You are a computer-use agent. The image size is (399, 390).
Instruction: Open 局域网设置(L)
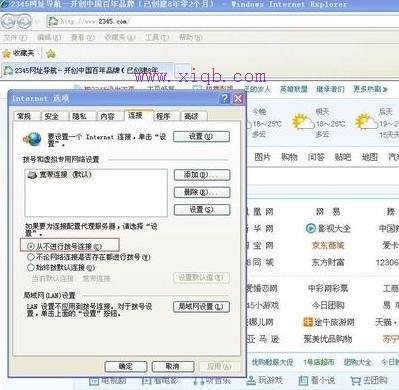202,307
